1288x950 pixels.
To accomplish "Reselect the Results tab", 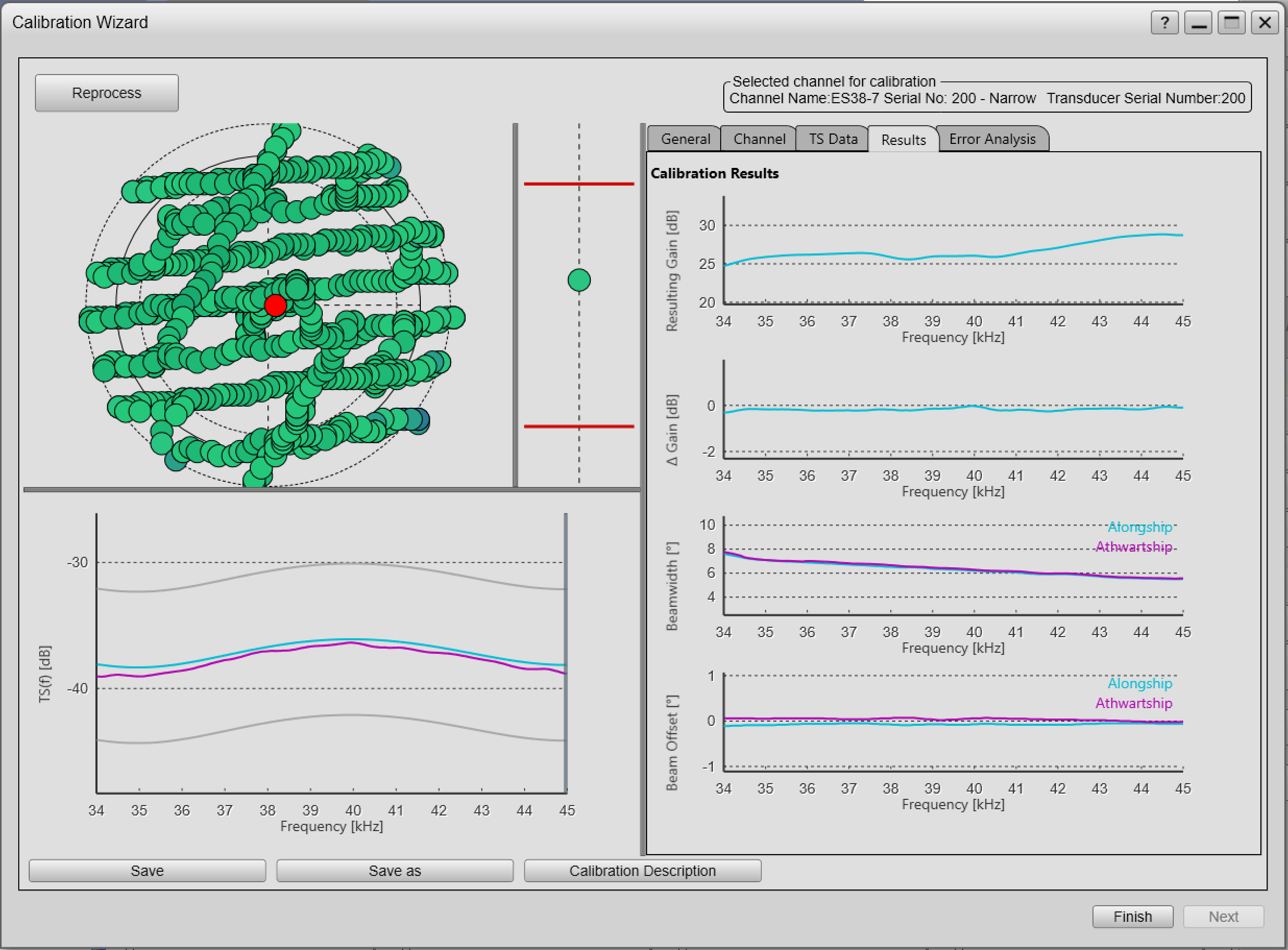I will click(903, 140).
